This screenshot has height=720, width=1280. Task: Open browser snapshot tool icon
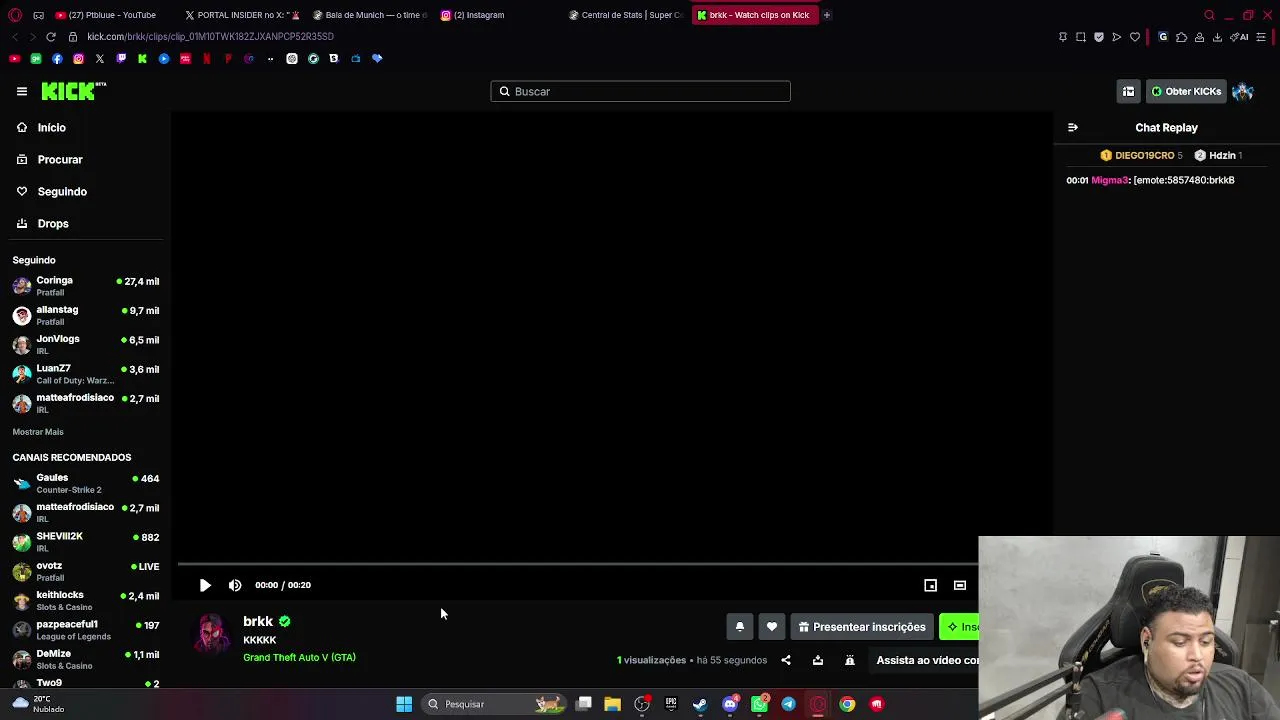1081,37
